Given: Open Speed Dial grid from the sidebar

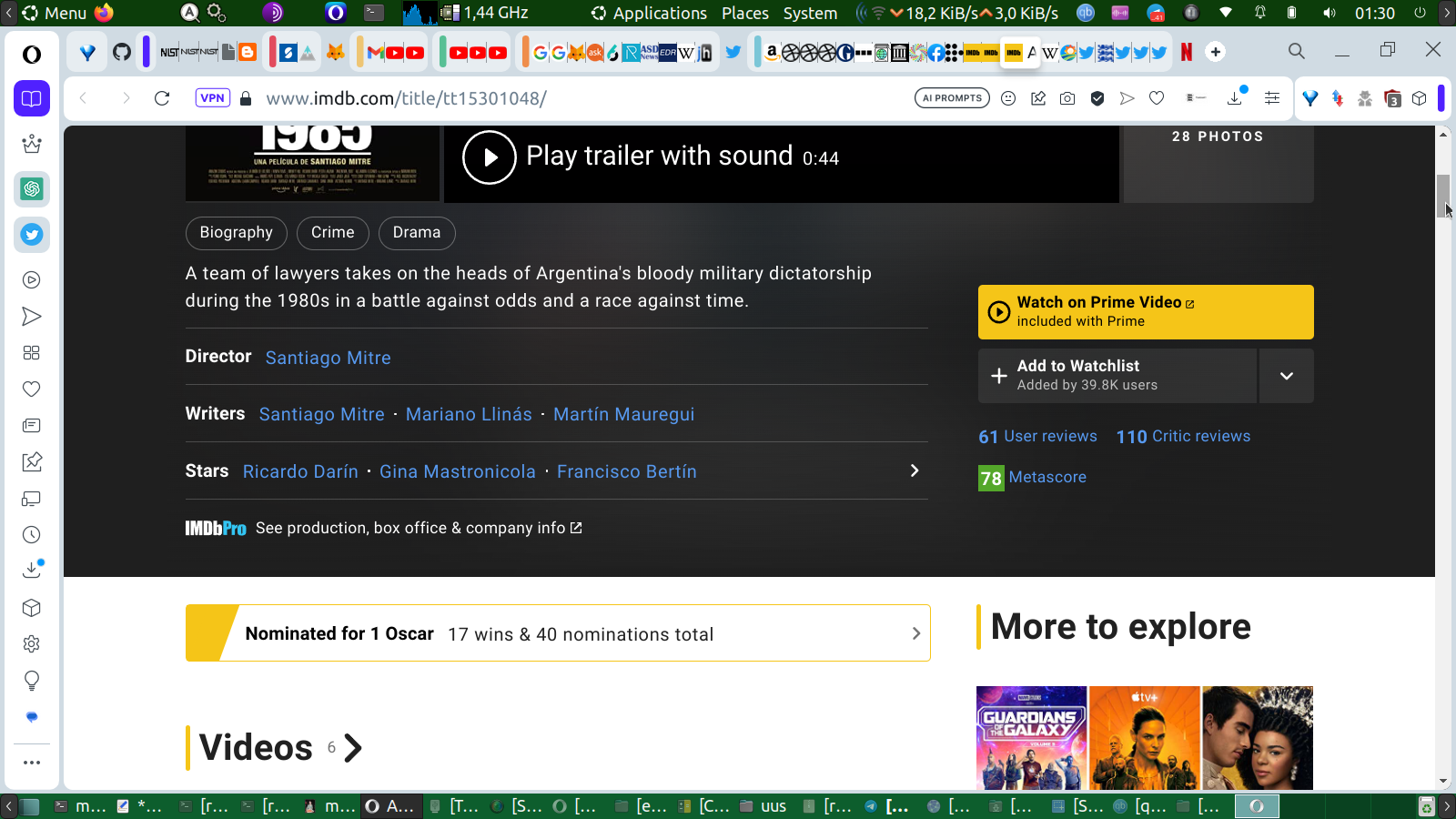Looking at the screenshot, I should [x=32, y=353].
